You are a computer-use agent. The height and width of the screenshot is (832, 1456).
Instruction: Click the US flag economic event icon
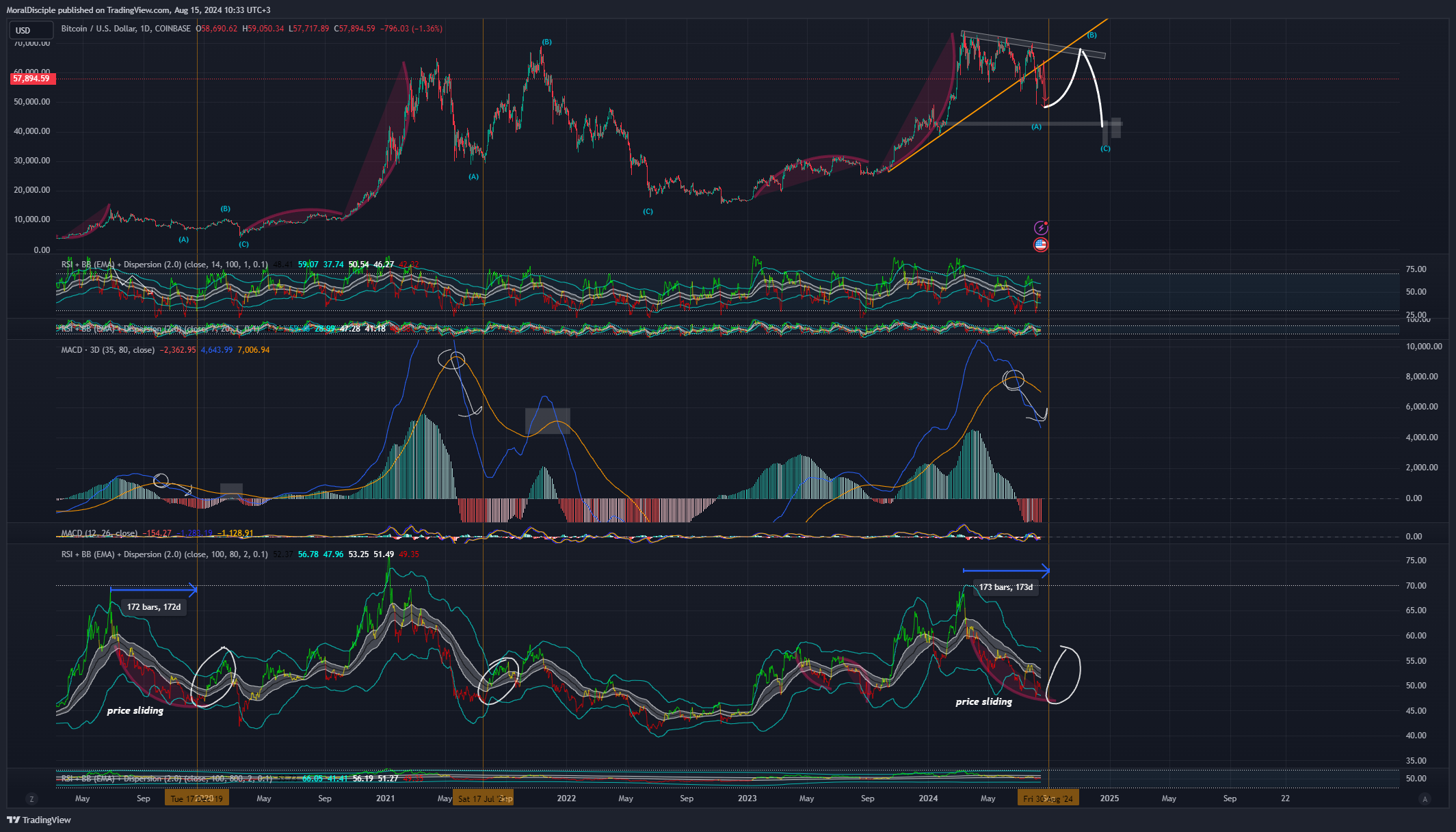(1041, 244)
